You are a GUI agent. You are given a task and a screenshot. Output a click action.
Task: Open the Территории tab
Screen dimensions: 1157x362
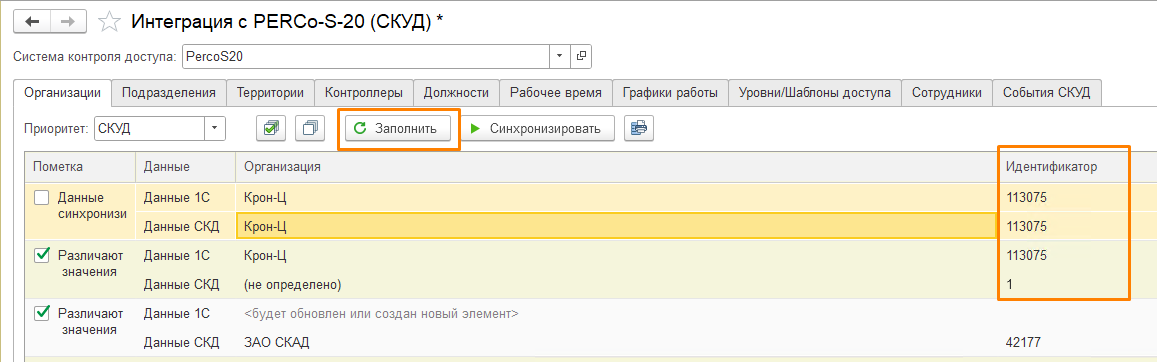[271, 93]
